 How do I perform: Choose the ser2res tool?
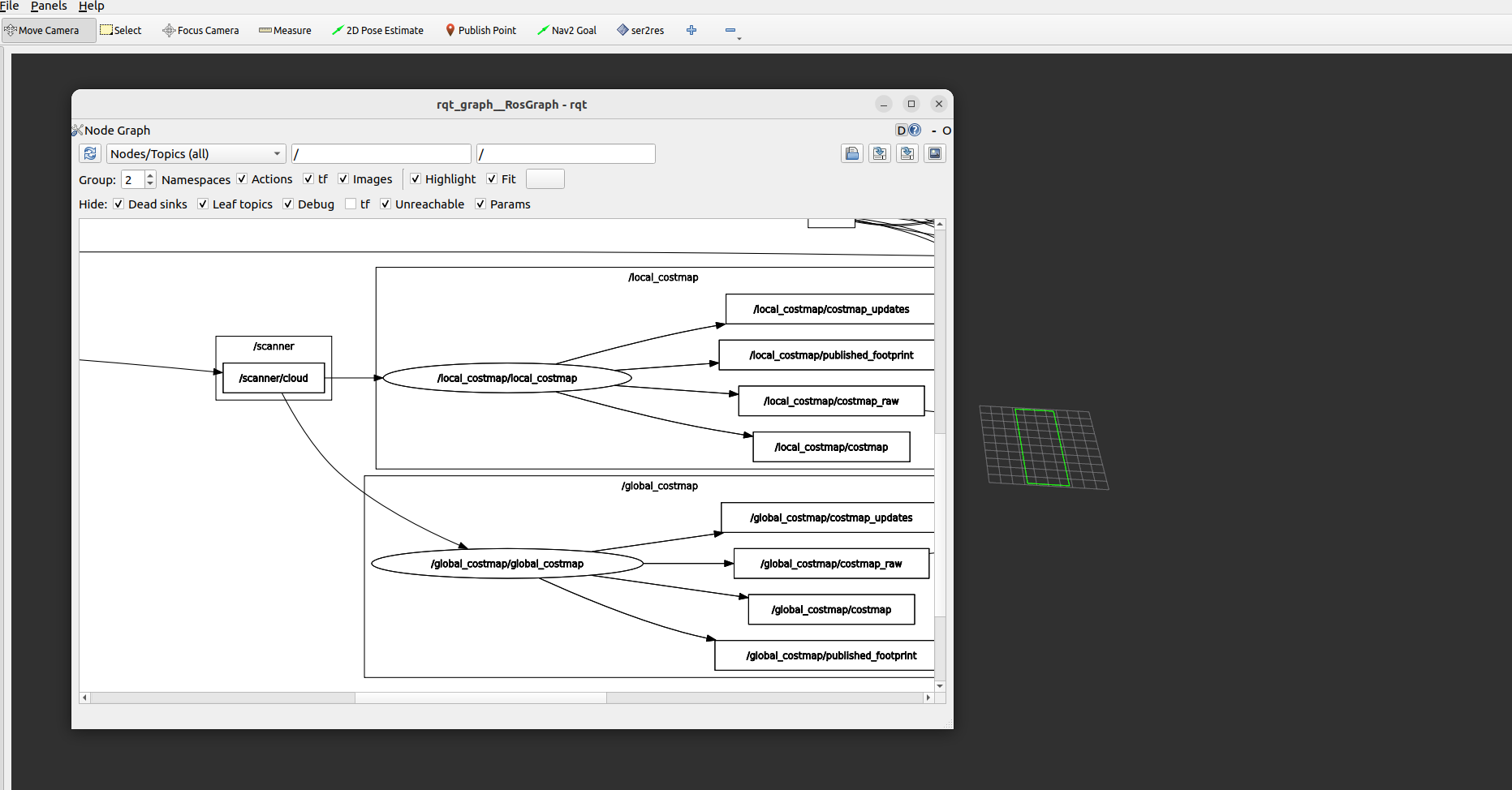(640, 30)
